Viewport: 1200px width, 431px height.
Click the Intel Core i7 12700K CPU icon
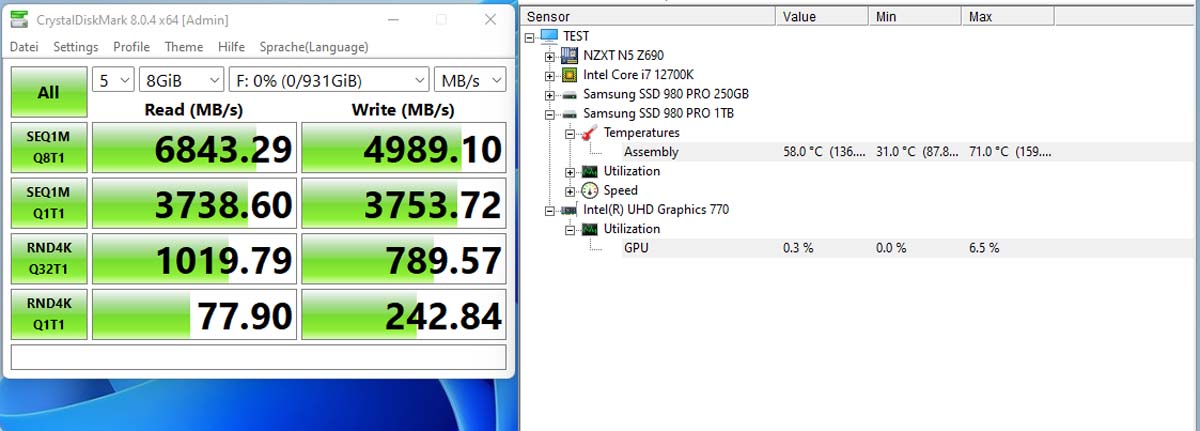point(569,74)
